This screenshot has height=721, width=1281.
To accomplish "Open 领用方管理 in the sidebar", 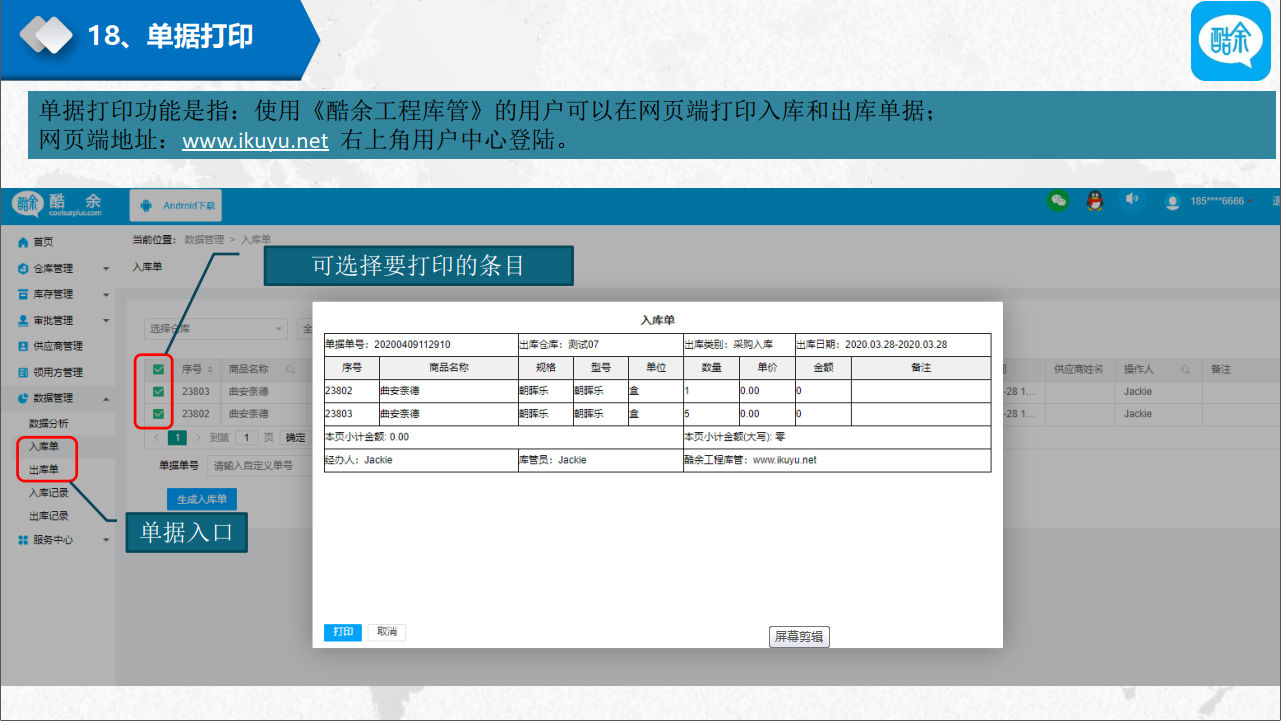I will click(x=50, y=372).
